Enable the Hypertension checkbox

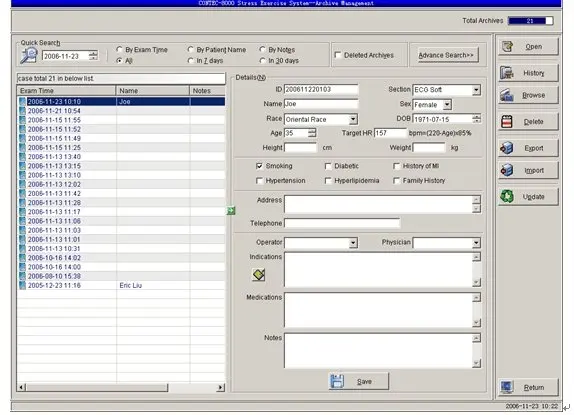260,180
